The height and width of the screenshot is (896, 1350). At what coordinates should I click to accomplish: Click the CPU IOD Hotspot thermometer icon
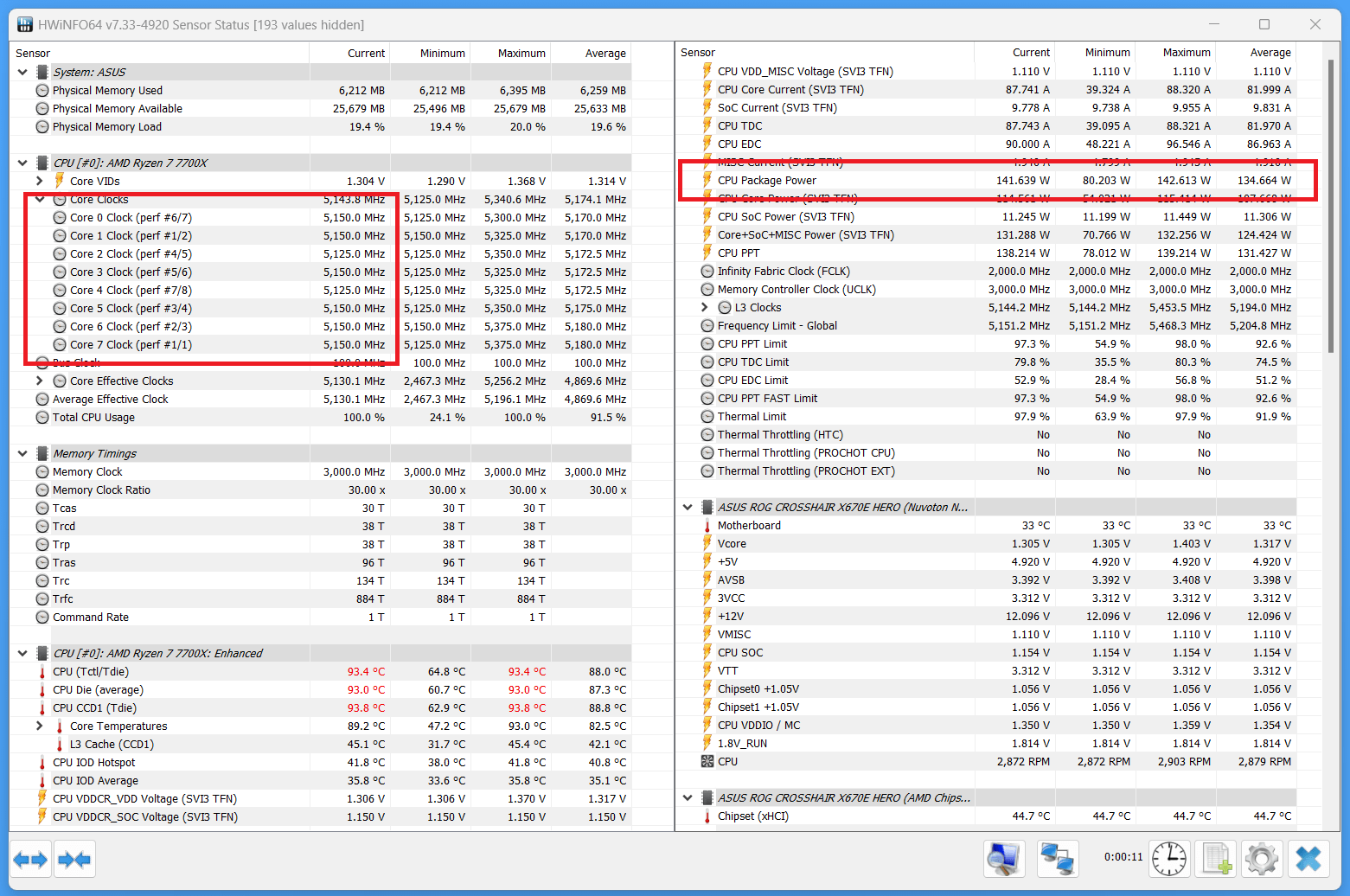coord(42,763)
